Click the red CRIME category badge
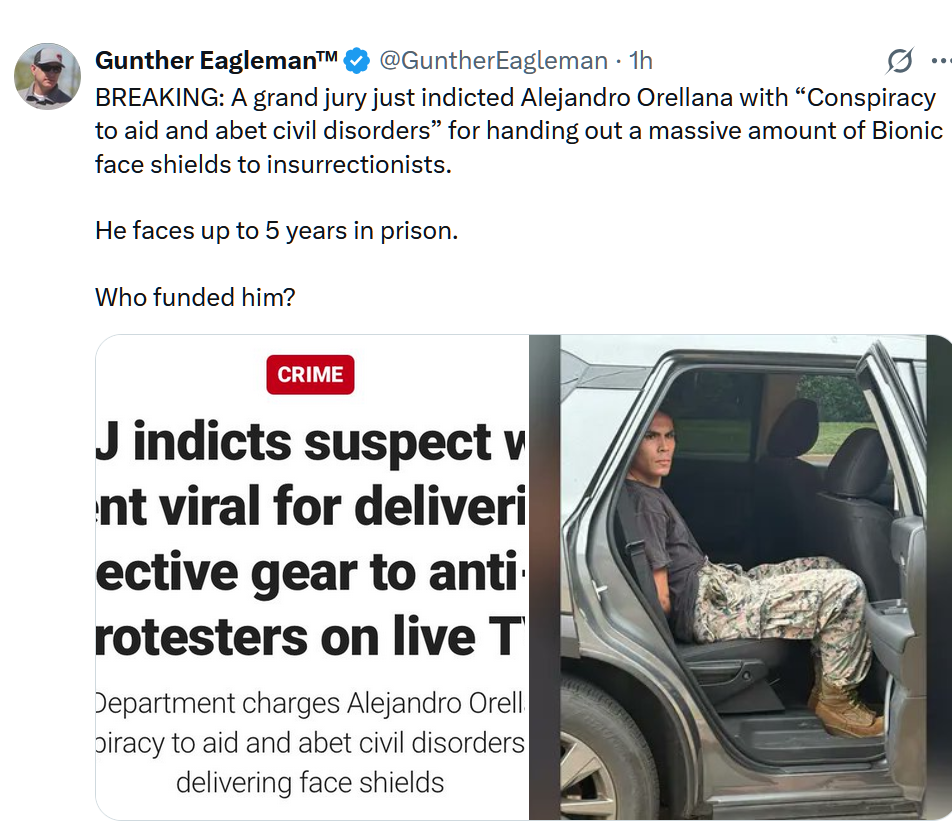The height and width of the screenshot is (821, 952). click(310, 375)
